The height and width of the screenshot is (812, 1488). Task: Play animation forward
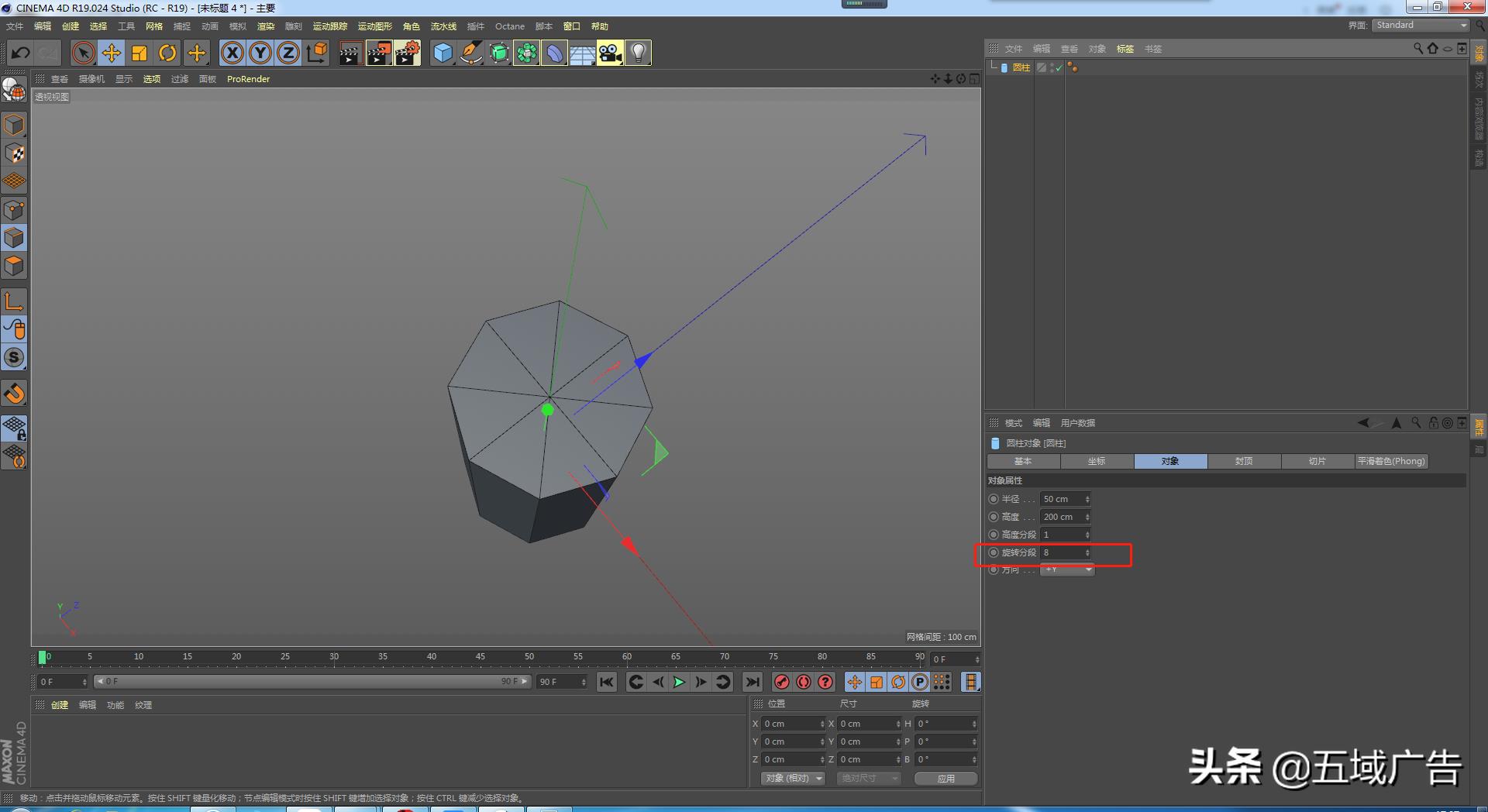[x=679, y=682]
